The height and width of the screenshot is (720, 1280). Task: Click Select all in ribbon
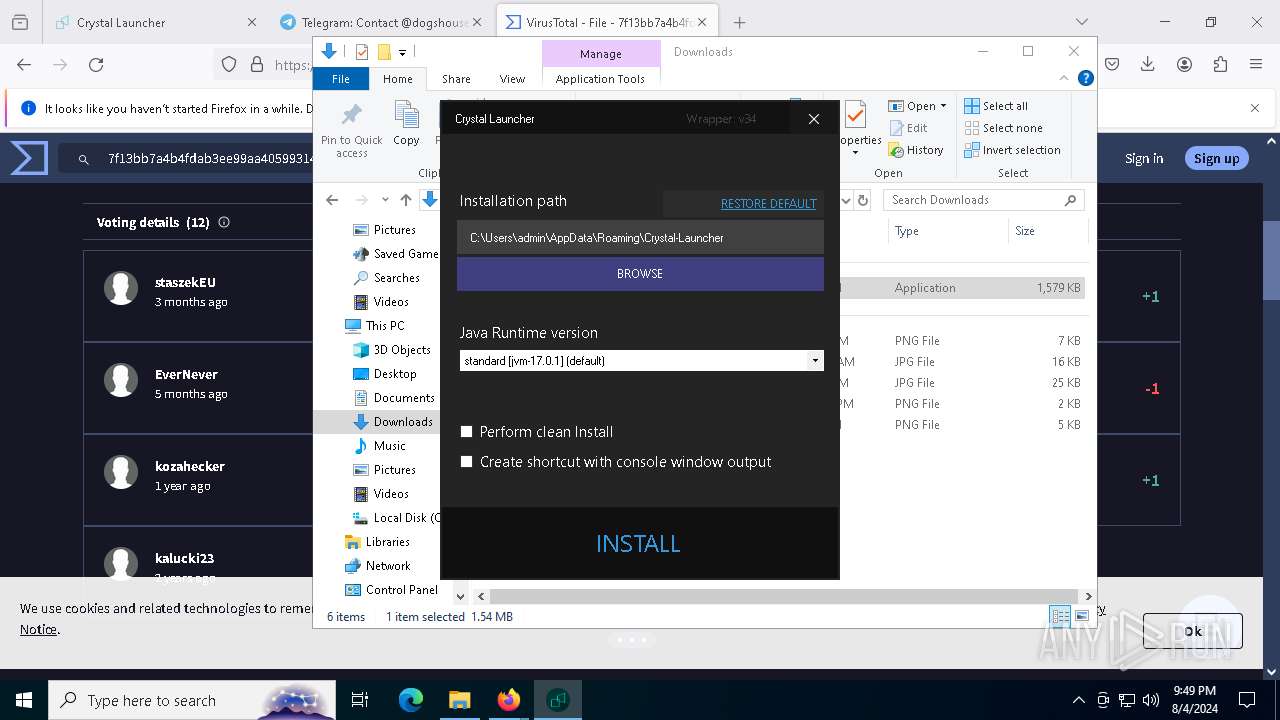coord(996,106)
